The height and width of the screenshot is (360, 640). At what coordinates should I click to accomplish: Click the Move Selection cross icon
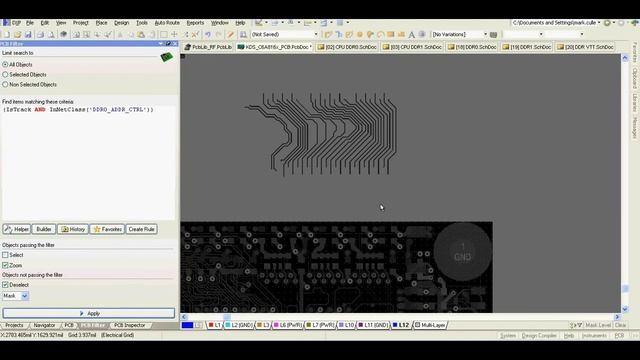[174, 35]
